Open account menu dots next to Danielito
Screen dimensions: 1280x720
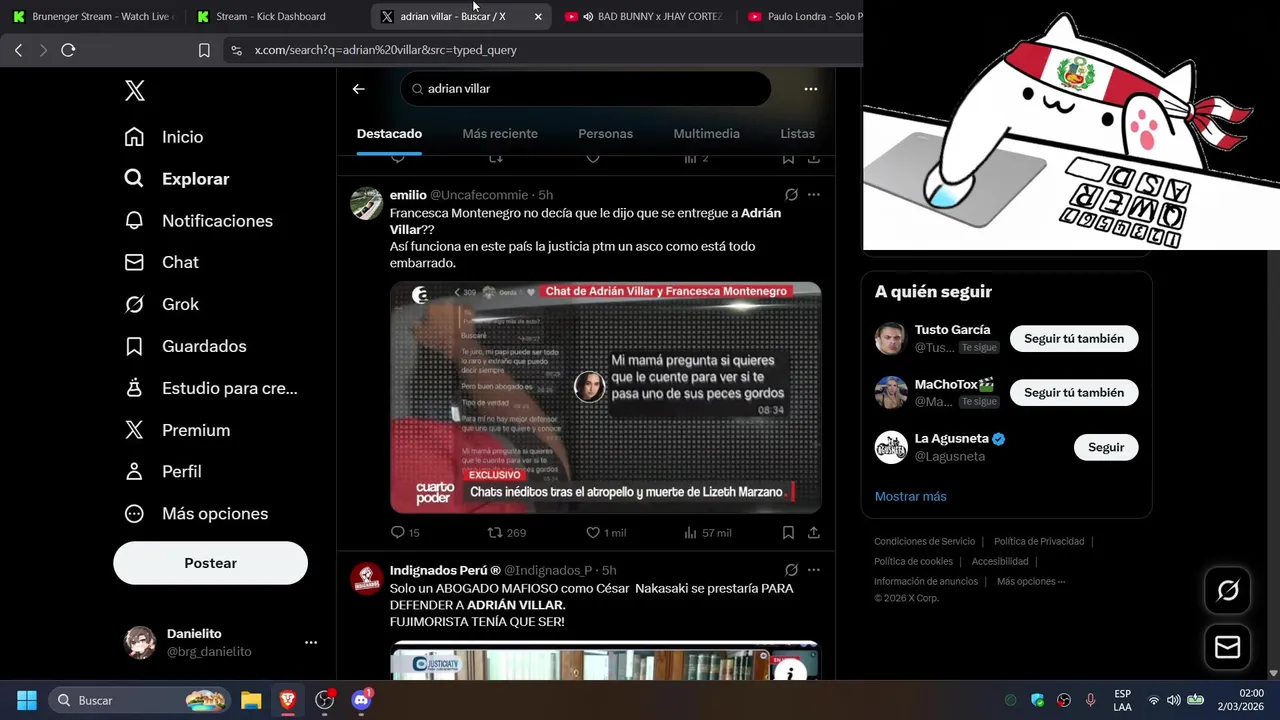[311, 643]
